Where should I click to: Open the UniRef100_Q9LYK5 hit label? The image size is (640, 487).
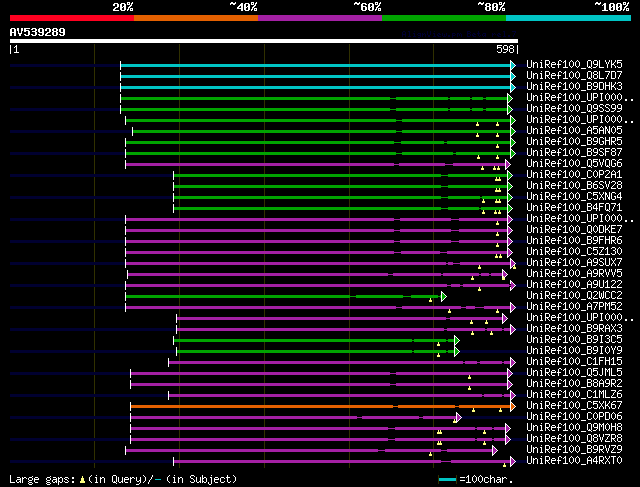point(574,64)
